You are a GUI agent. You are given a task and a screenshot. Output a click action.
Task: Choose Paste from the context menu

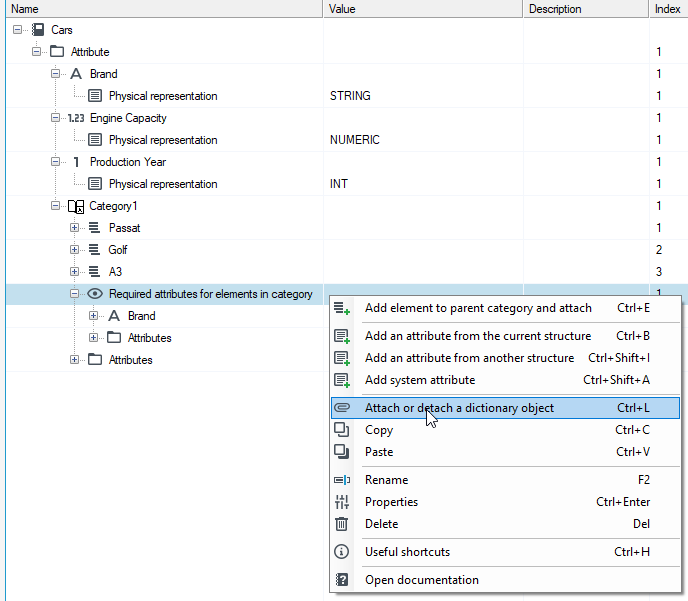pos(505,452)
